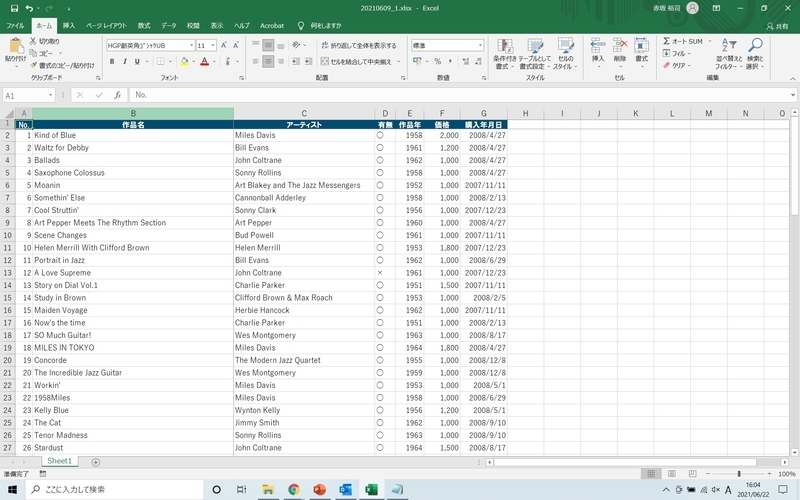Click the fill color yellow swatch
800x500 pixels.
point(184,61)
